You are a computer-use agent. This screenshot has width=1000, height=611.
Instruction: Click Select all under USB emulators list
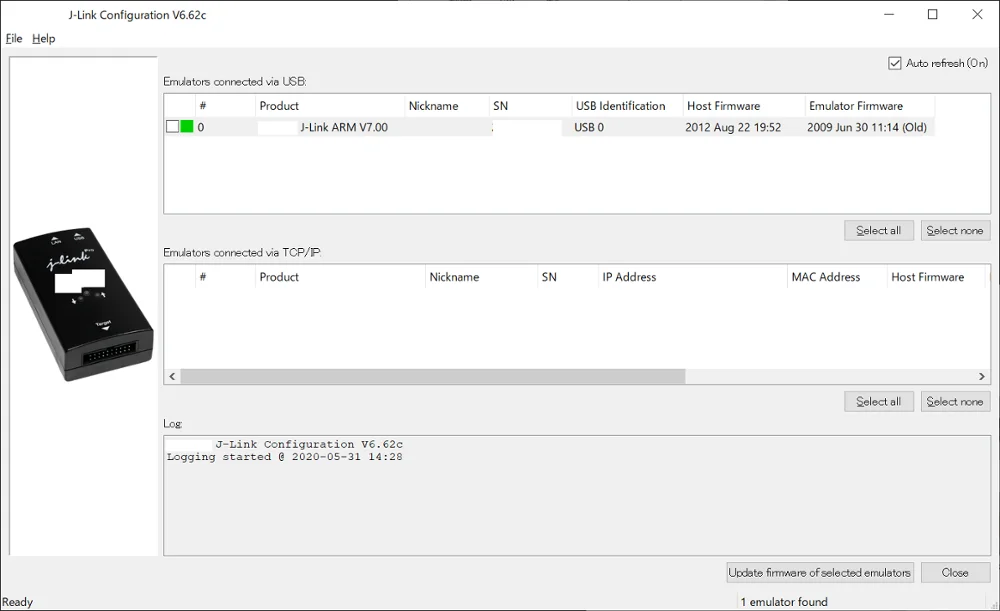(879, 230)
